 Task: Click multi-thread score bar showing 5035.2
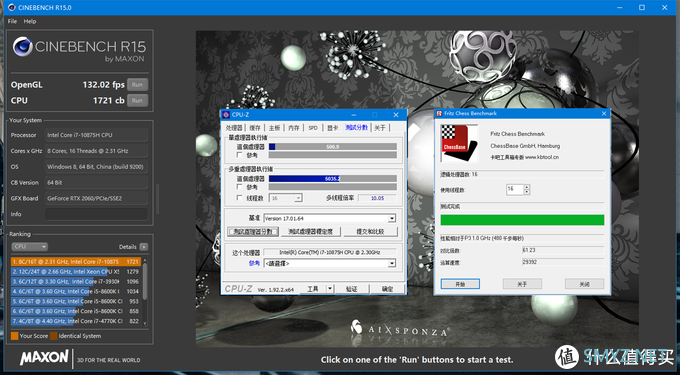click(x=333, y=179)
